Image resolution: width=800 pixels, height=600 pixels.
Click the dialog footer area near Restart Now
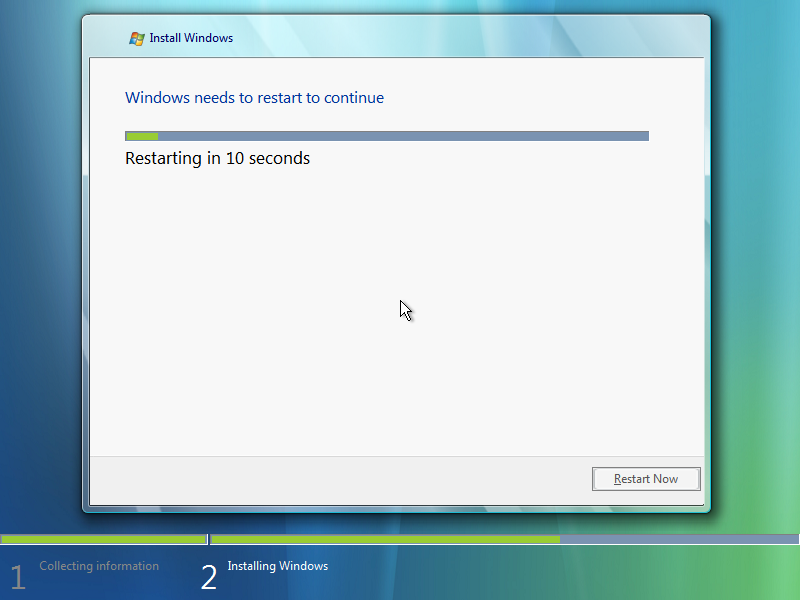coord(350,480)
